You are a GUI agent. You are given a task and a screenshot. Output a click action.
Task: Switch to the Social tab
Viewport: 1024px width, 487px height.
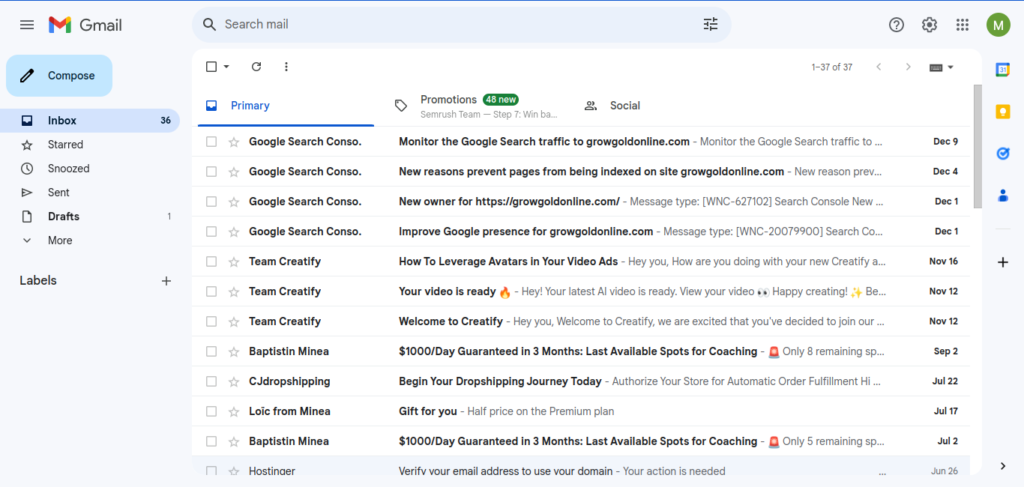(665, 106)
